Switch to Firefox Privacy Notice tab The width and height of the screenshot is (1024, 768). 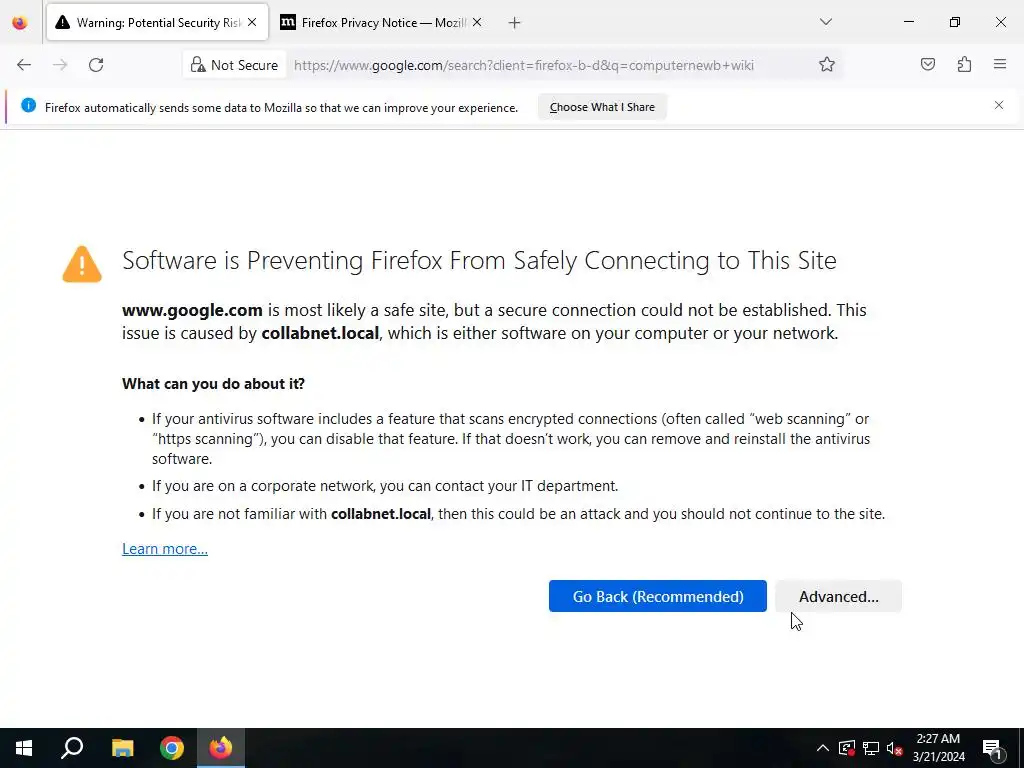point(375,22)
